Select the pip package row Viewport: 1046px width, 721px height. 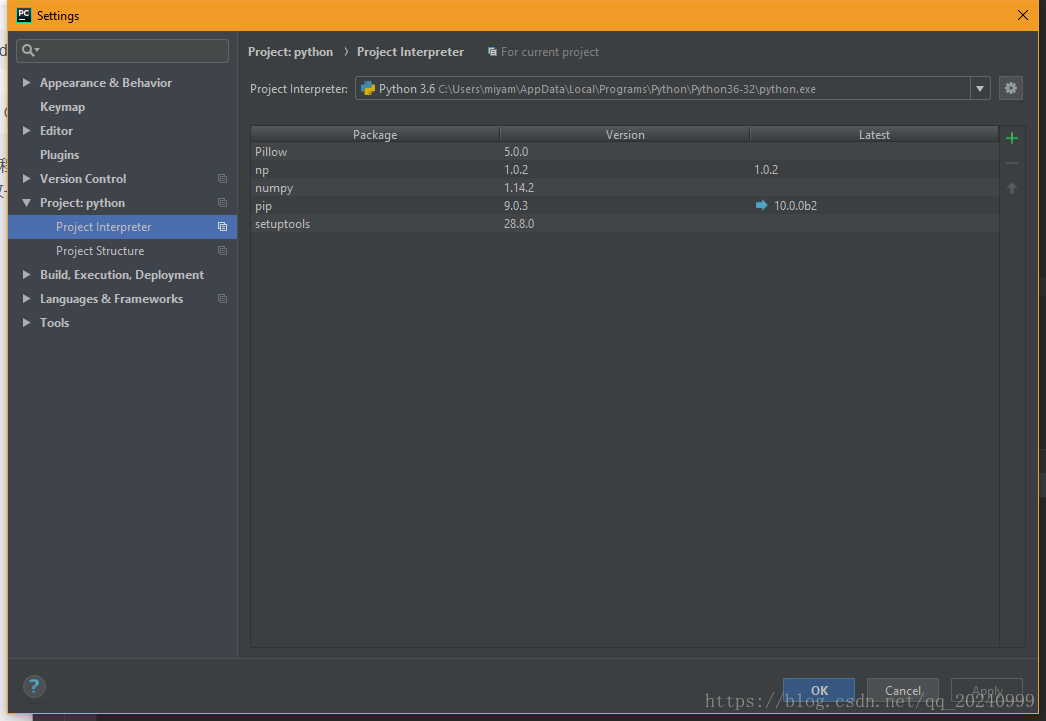pos(624,205)
